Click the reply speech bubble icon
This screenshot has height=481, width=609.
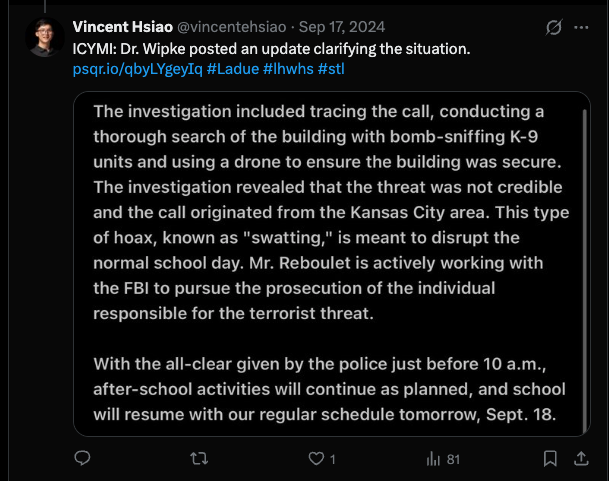[x=83, y=459]
